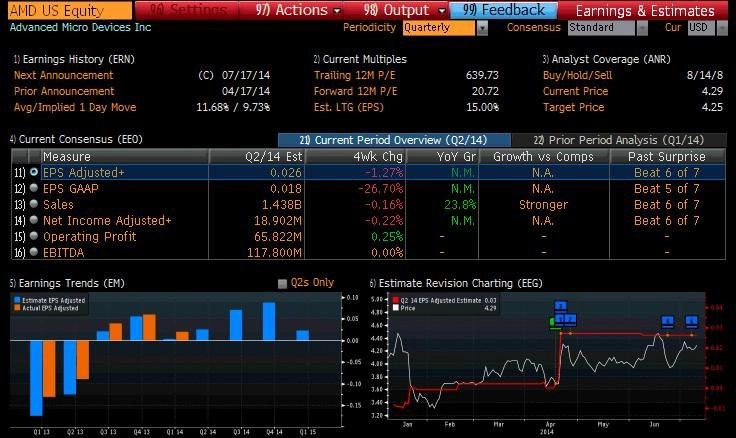The image size is (736, 438).
Task: Click the Net Income Adjusted+ row label
Action: [x=107, y=221]
